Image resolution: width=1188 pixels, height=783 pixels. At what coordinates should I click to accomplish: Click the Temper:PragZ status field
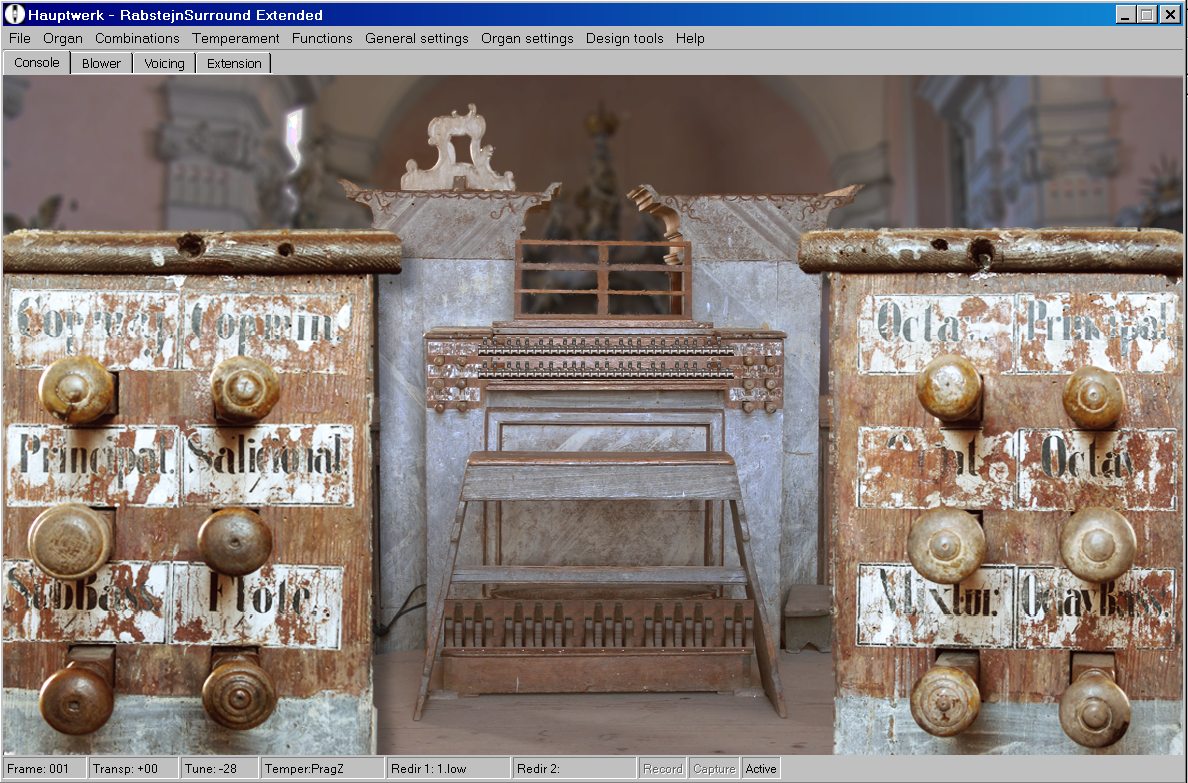point(322,769)
